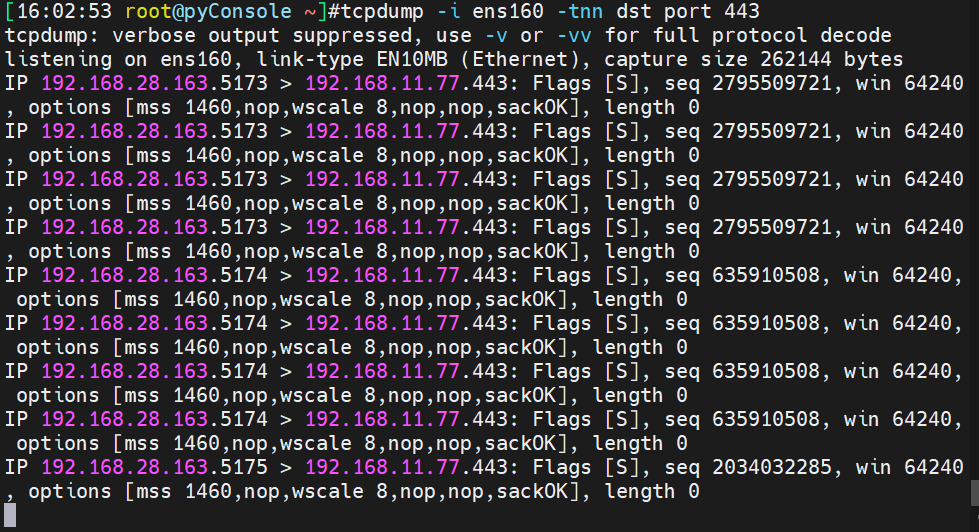Viewport: 979px width, 532px height.
Task: Click the scrollbar thumb on the right edge
Action: coord(974,492)
